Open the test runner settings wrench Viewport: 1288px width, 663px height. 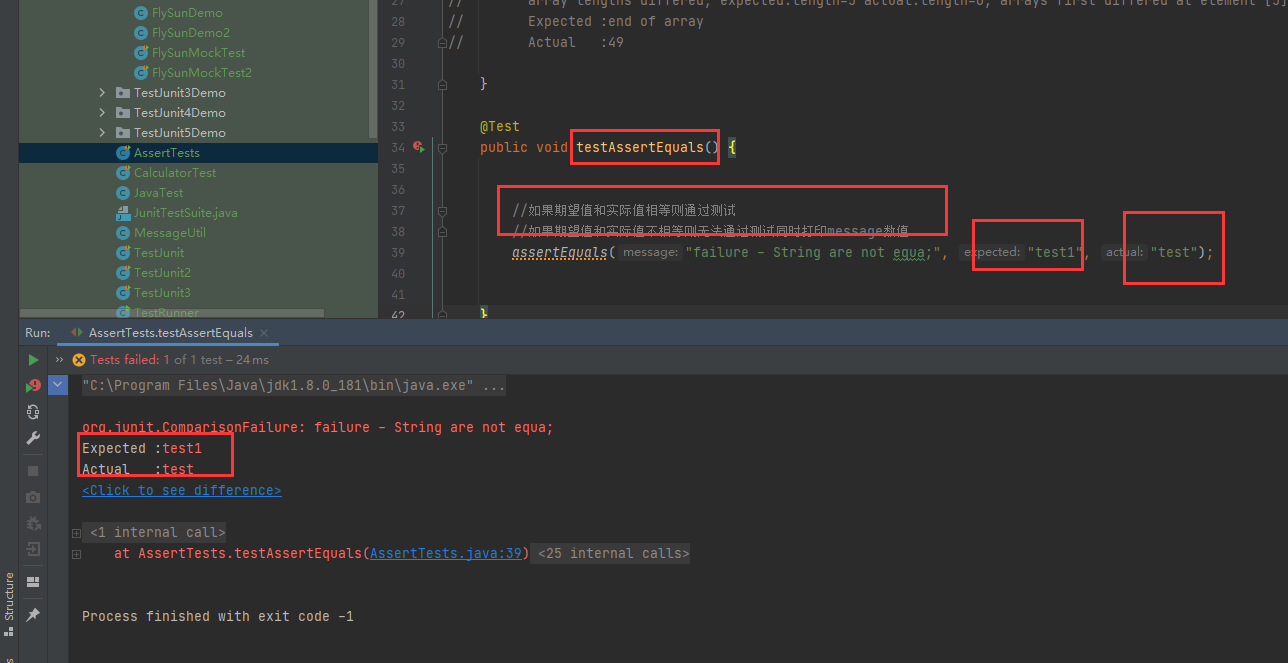coord(32,438)
